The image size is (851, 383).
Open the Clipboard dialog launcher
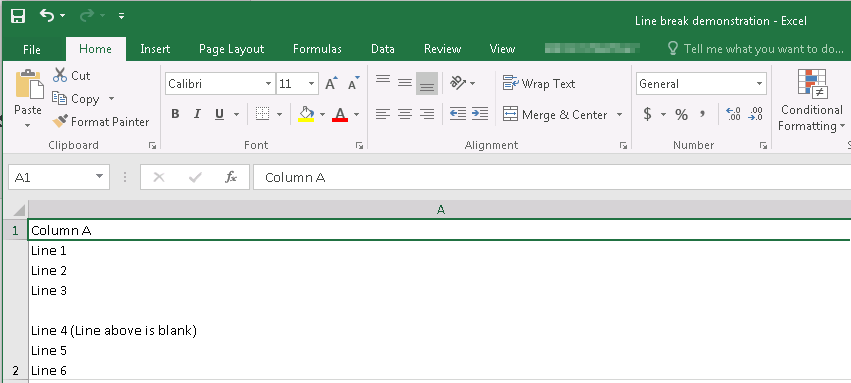tap(153, 145)
